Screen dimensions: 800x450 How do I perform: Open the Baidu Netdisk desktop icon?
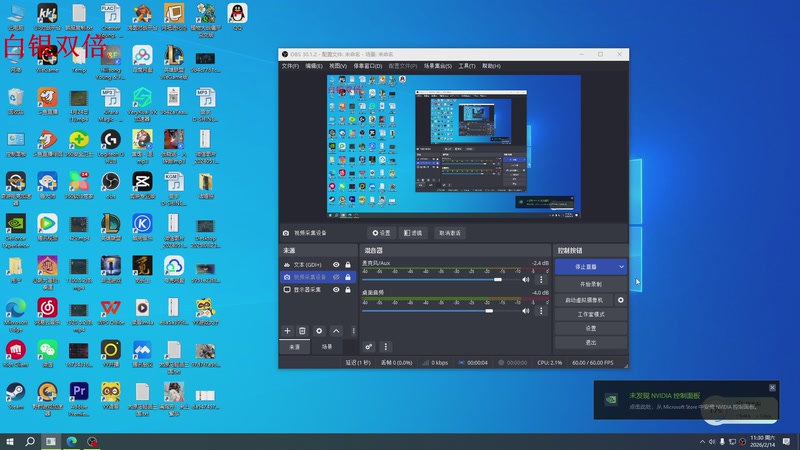[x=142, y=59]
